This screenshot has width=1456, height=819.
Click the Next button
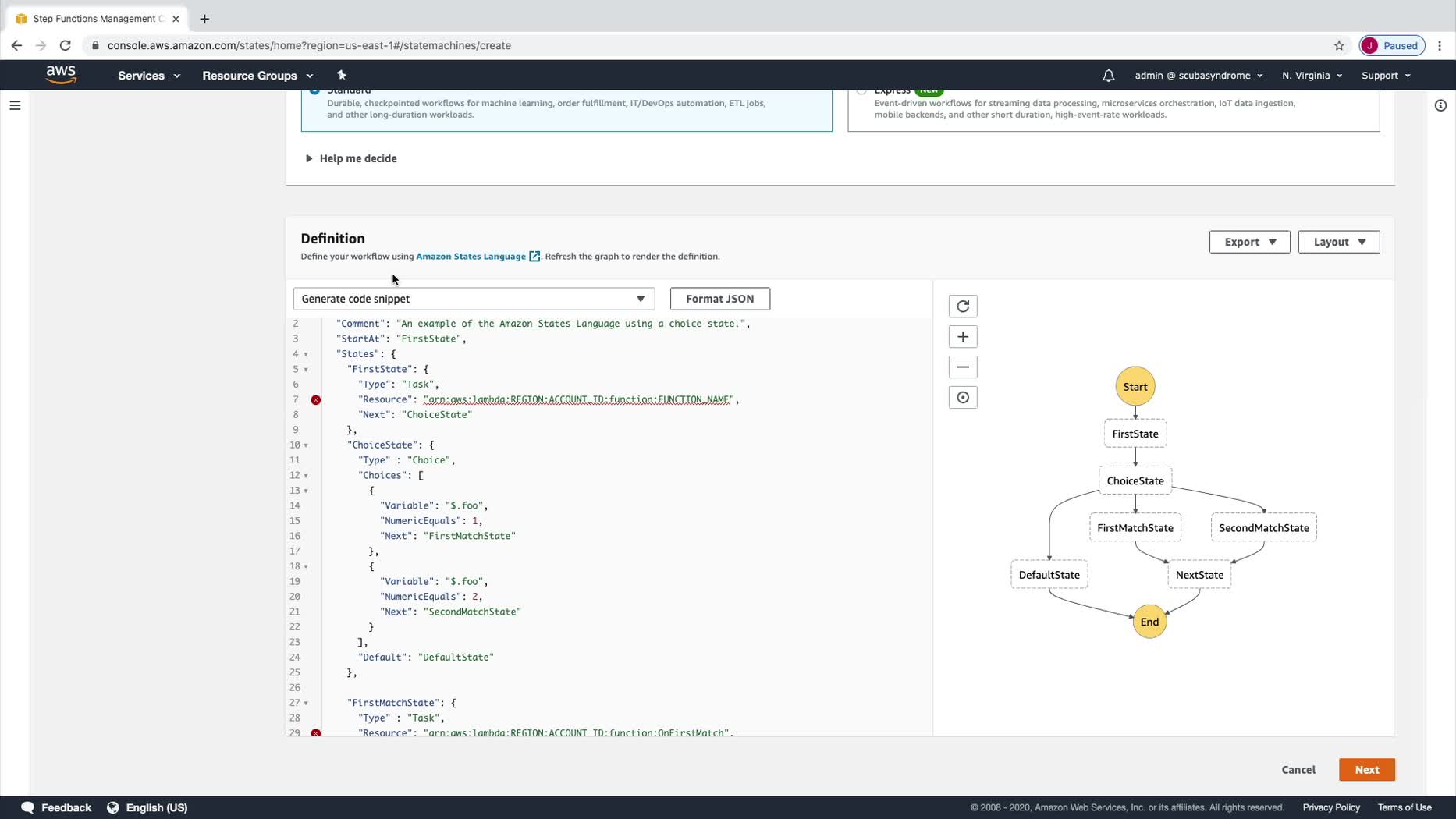(1366, 770)
